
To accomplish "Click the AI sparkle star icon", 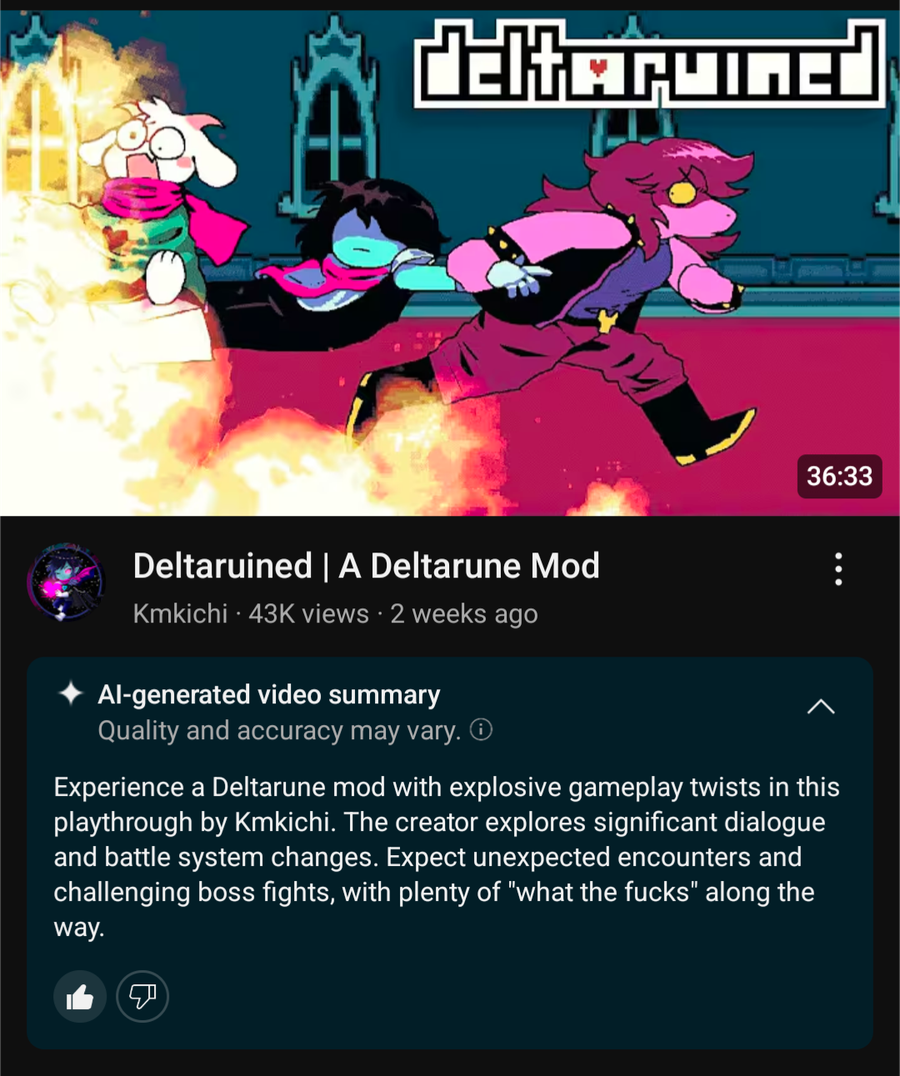I will coord(71,694).
